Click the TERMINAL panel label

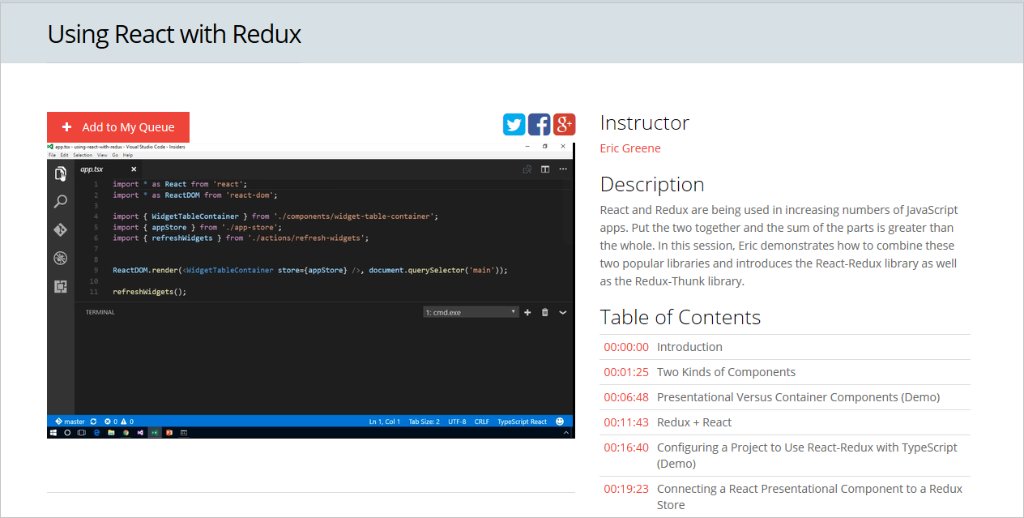pyautogui.click(x=100, y=312)
